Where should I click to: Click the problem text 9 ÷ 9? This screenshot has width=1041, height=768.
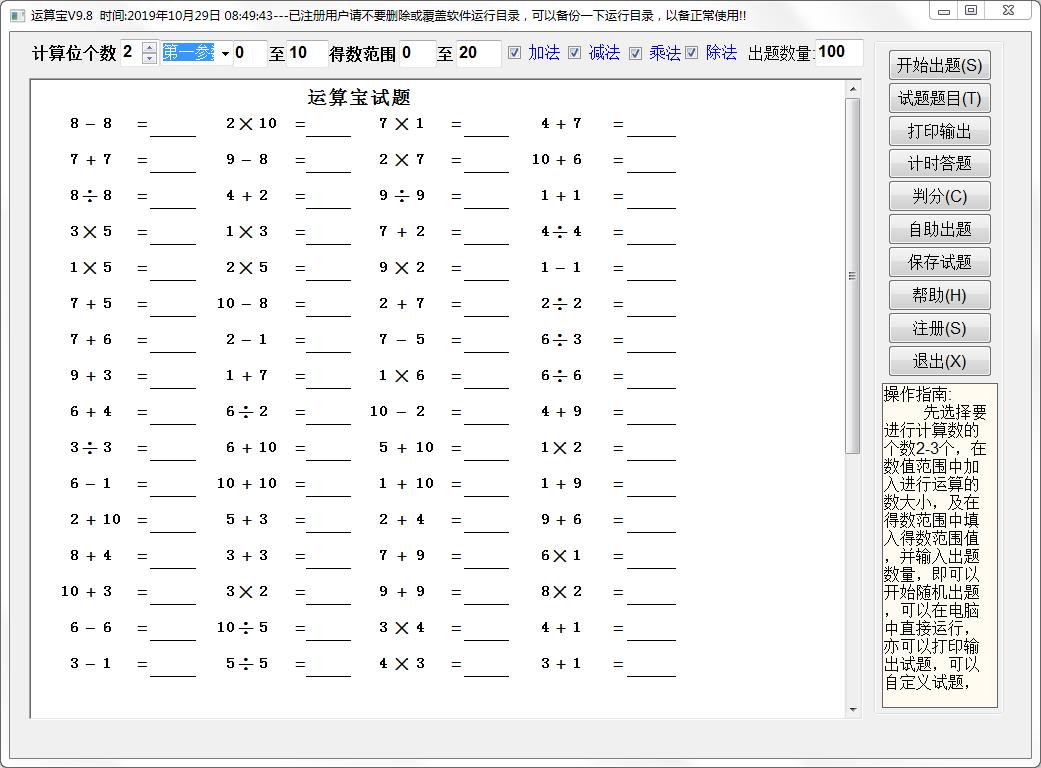[402, 196]
